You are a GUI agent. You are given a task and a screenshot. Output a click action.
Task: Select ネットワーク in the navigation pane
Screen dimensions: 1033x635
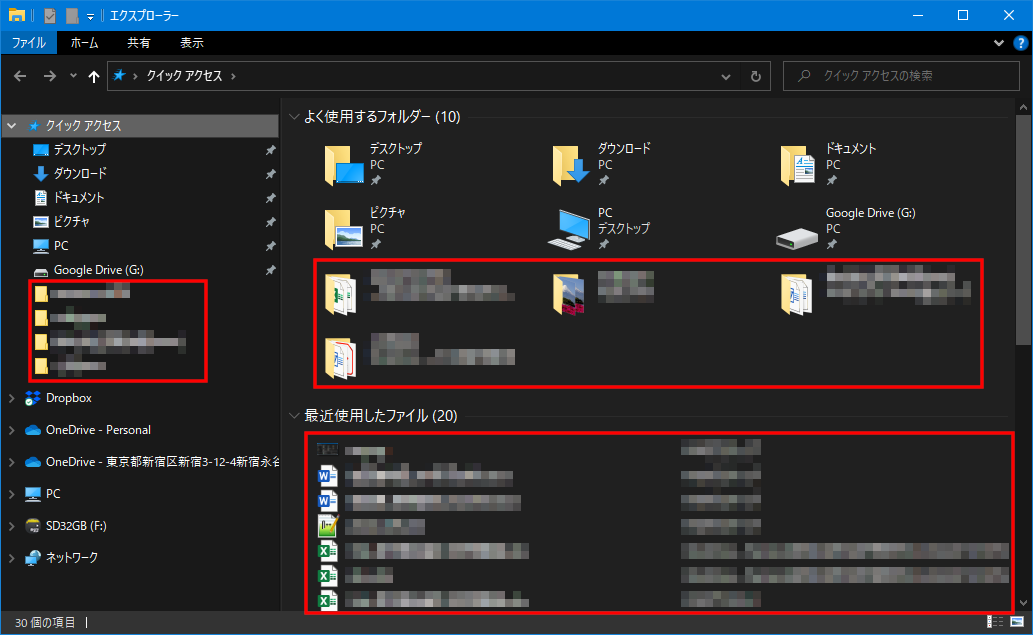(x=72, y=558)
